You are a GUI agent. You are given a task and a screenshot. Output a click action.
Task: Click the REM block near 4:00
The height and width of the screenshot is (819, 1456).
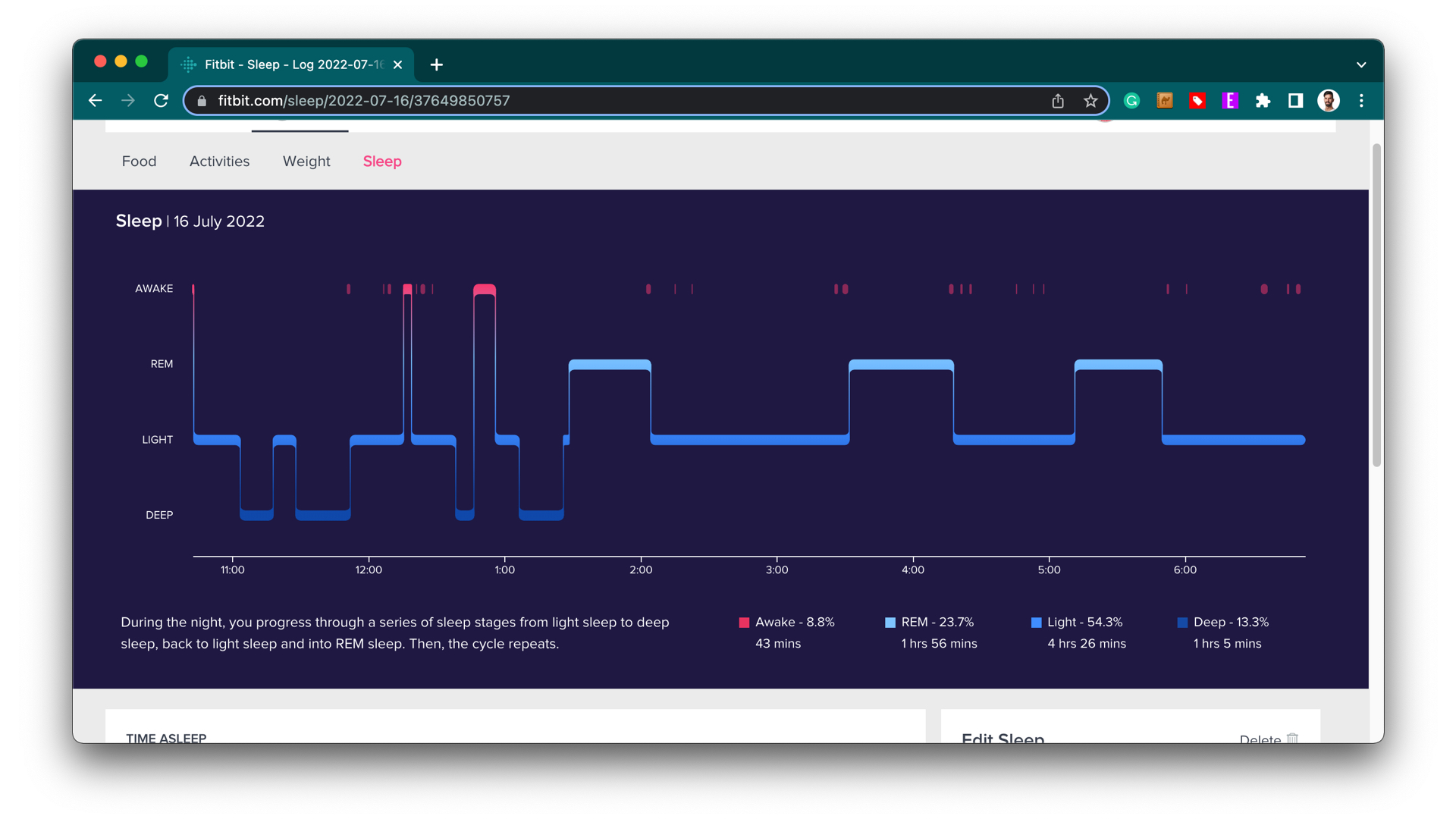(901, 365)
